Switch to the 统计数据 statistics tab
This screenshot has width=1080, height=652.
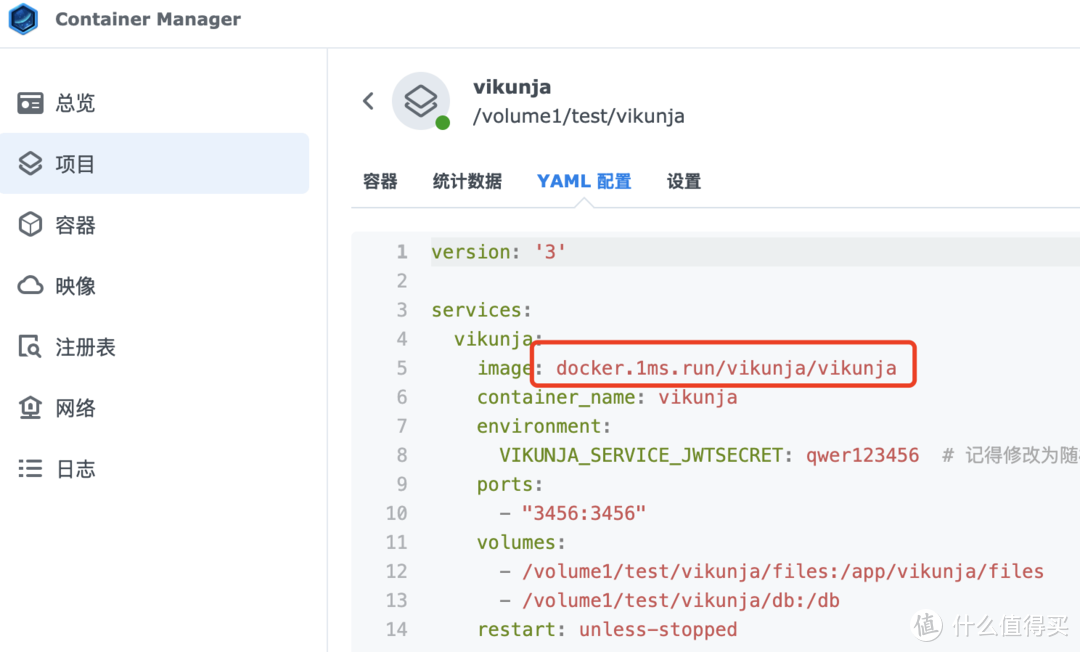(x=467, y=181)
